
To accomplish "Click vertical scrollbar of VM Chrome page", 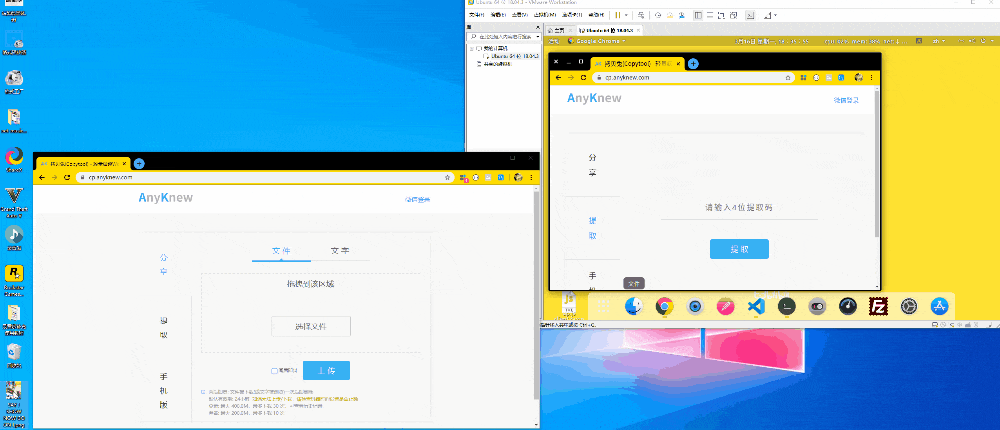I will click(x=877, y=163).
